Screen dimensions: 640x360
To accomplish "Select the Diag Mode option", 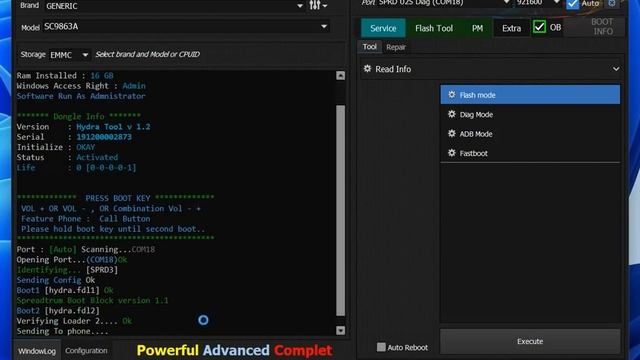I will pos(530,114).
